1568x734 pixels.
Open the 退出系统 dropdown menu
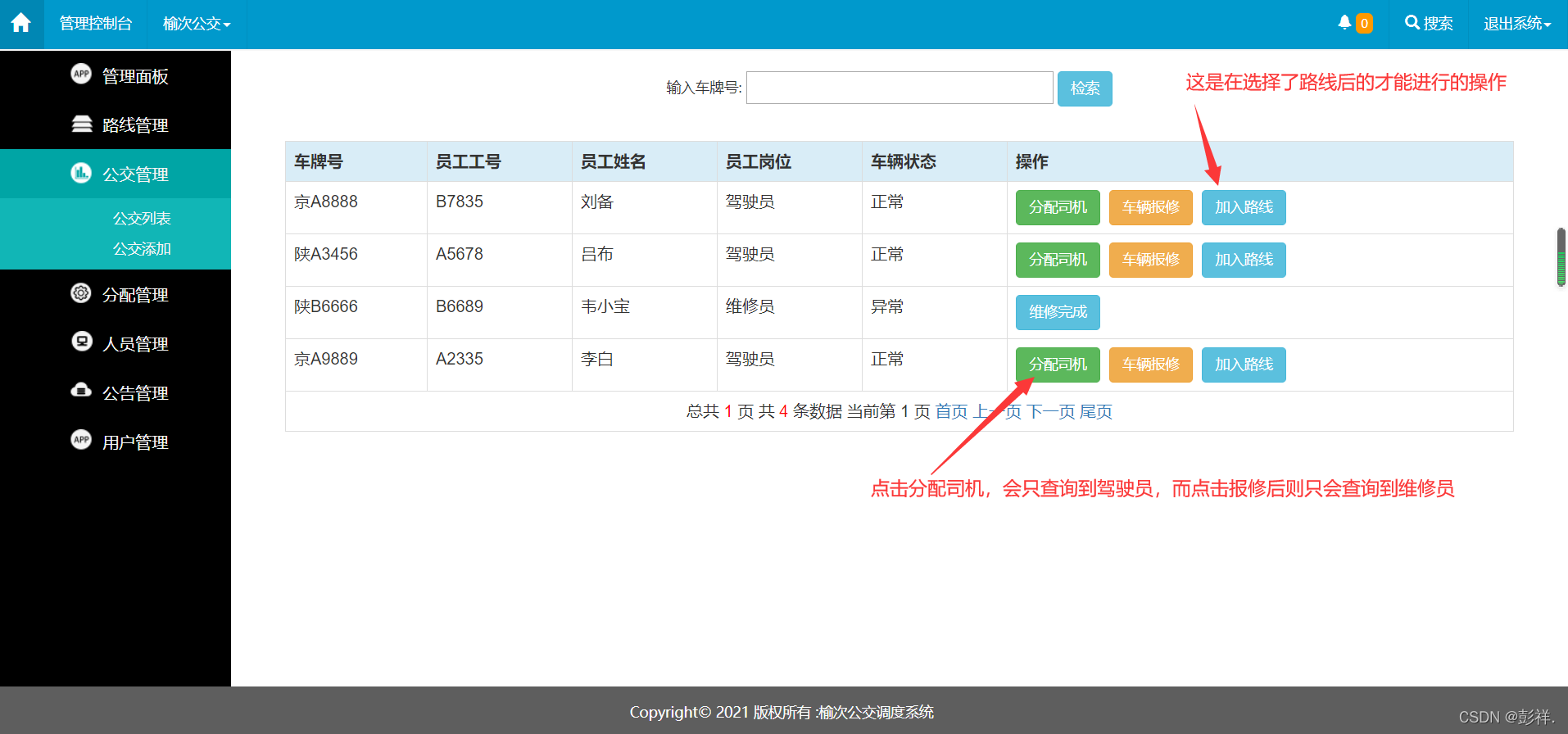(x=1517, y=24)
